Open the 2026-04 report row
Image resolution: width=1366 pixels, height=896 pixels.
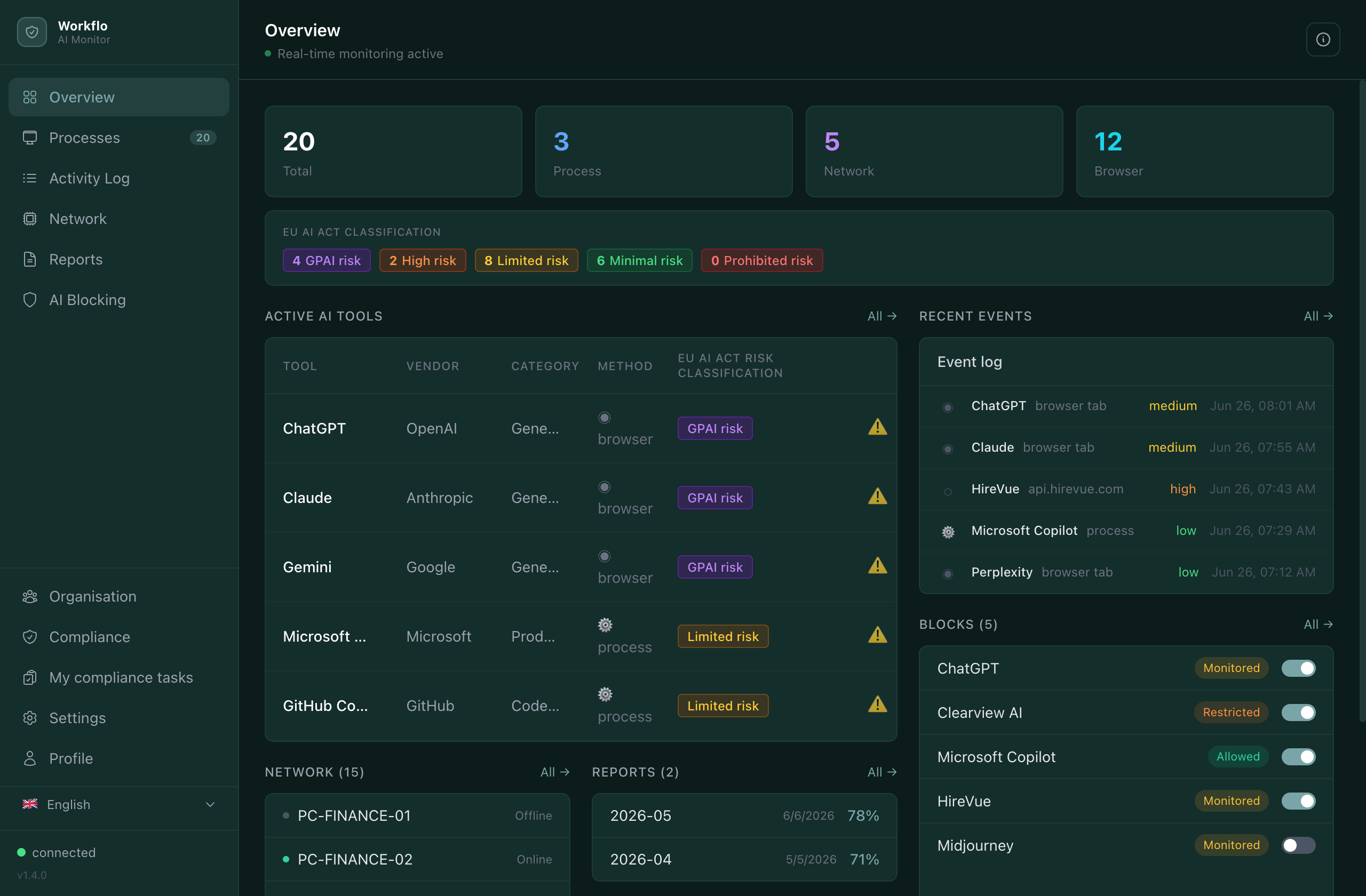click(744, 859)
